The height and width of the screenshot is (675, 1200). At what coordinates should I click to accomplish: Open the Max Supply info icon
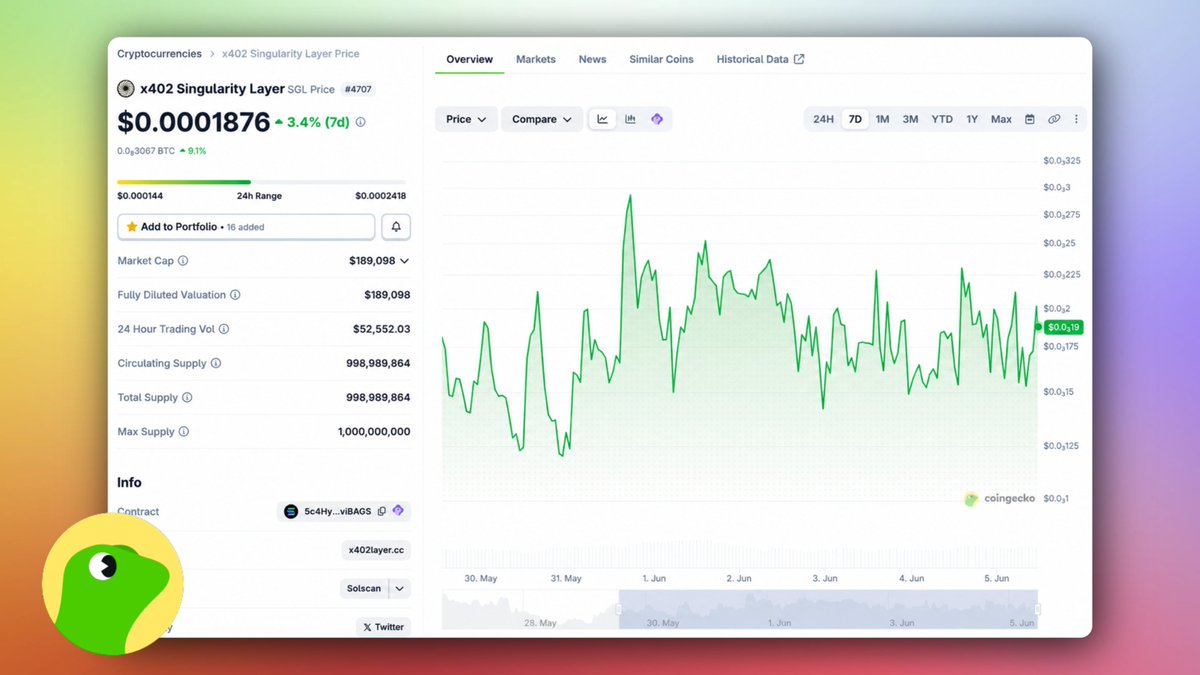pos(184,432)
